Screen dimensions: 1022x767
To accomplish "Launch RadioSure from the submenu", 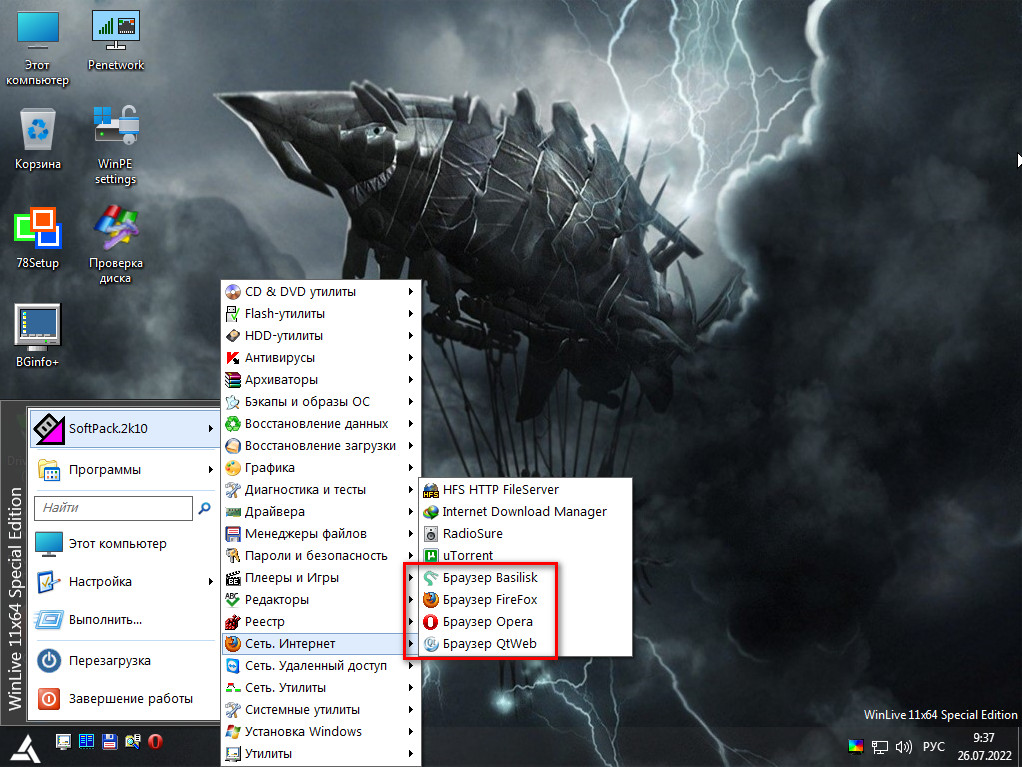I will point(527,534).
